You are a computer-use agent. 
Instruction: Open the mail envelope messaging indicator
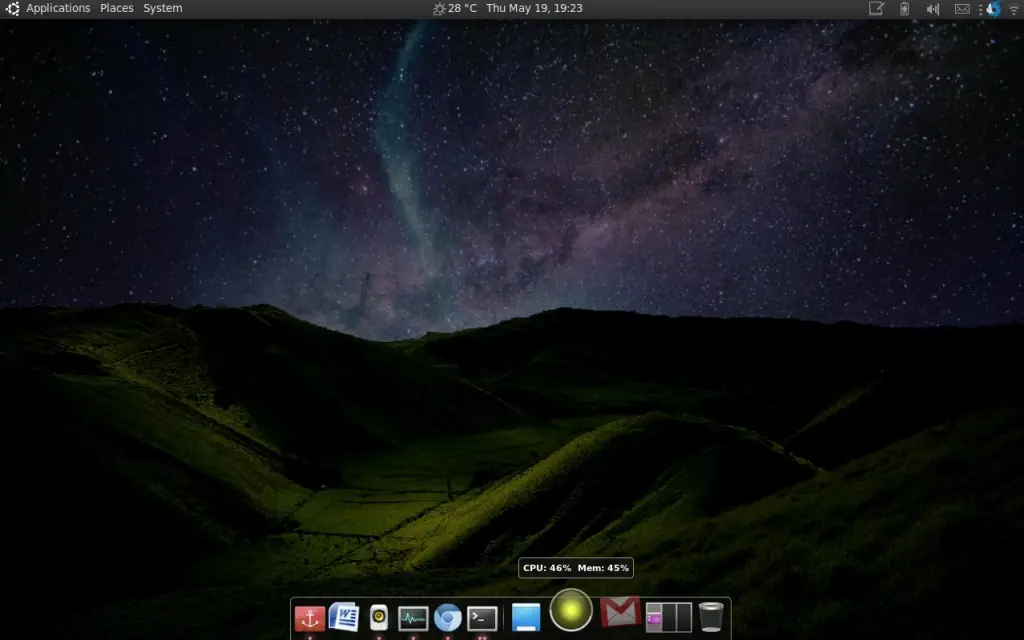(x=962, y=9)
